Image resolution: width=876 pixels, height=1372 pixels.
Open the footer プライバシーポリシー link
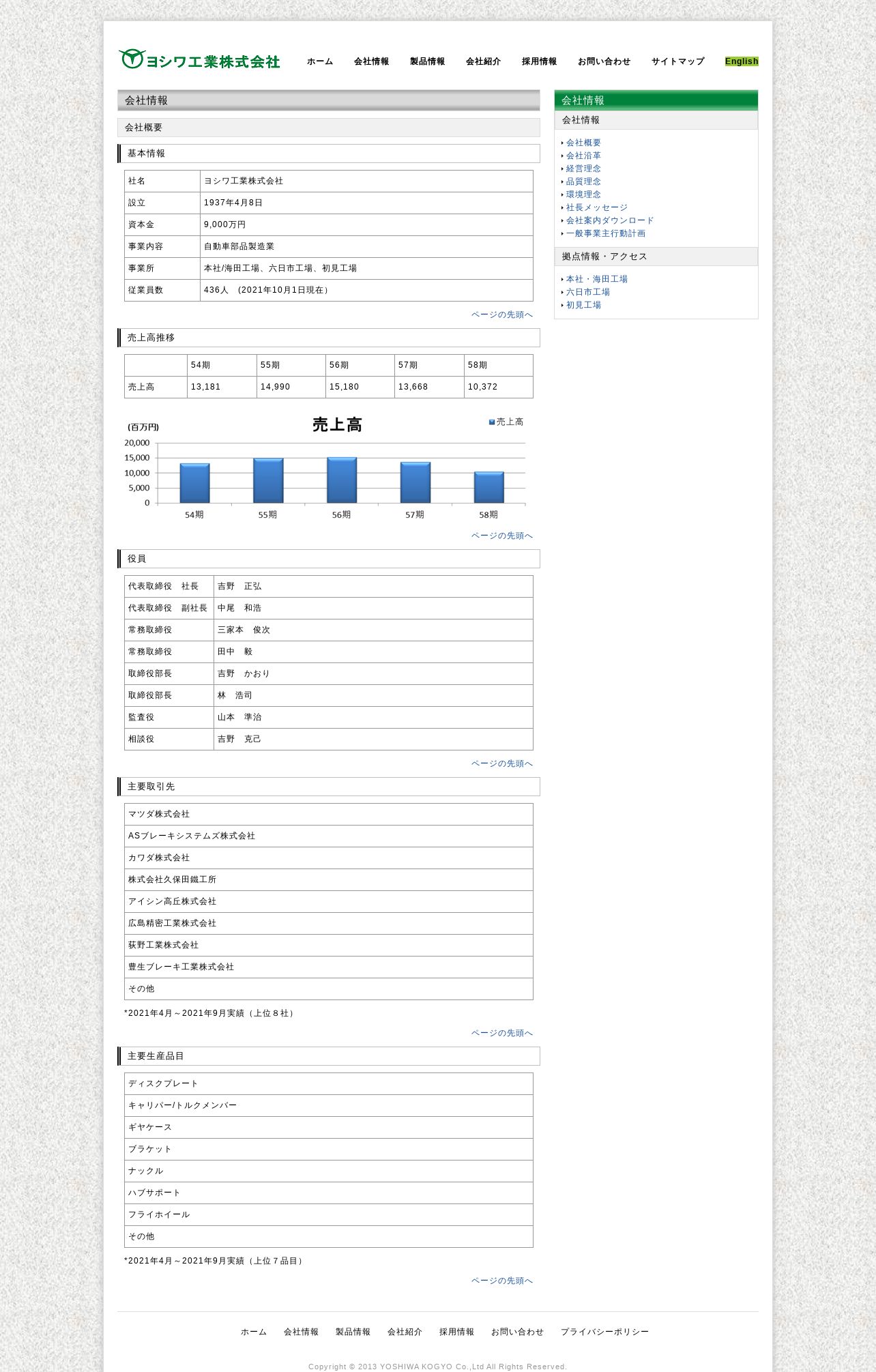click(605, 1332)
